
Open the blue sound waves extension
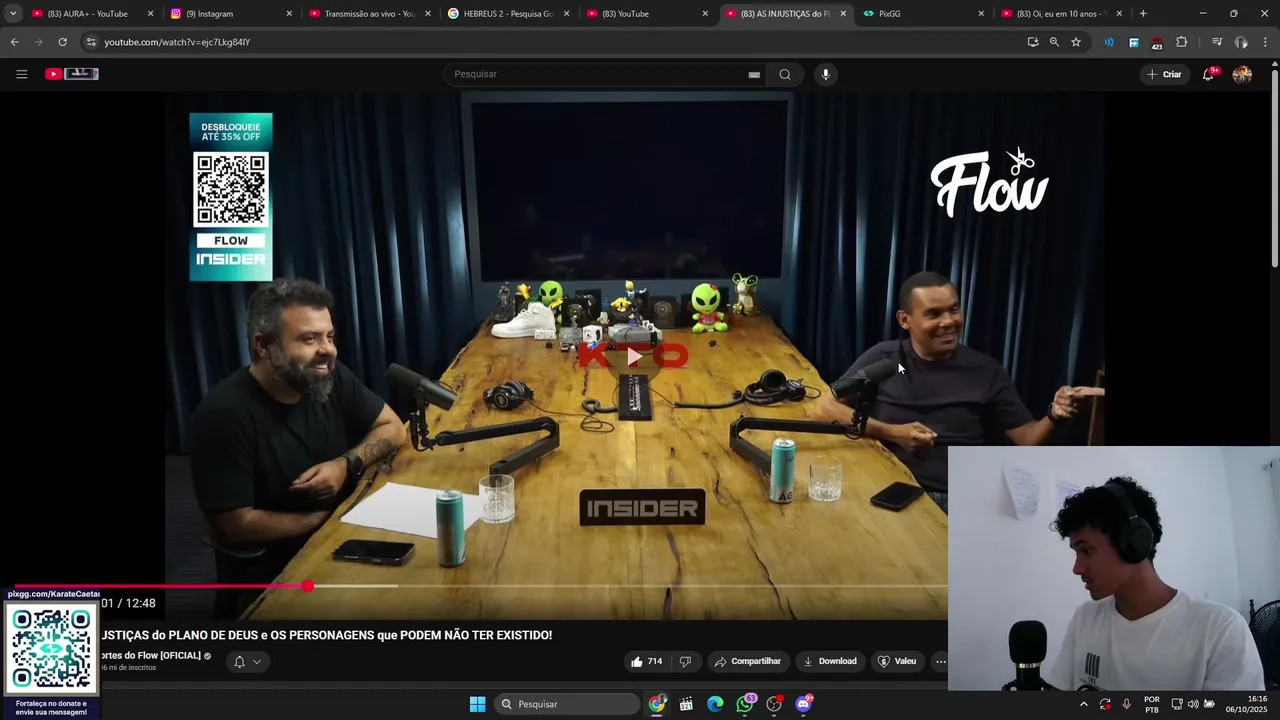pos(1109,42)
